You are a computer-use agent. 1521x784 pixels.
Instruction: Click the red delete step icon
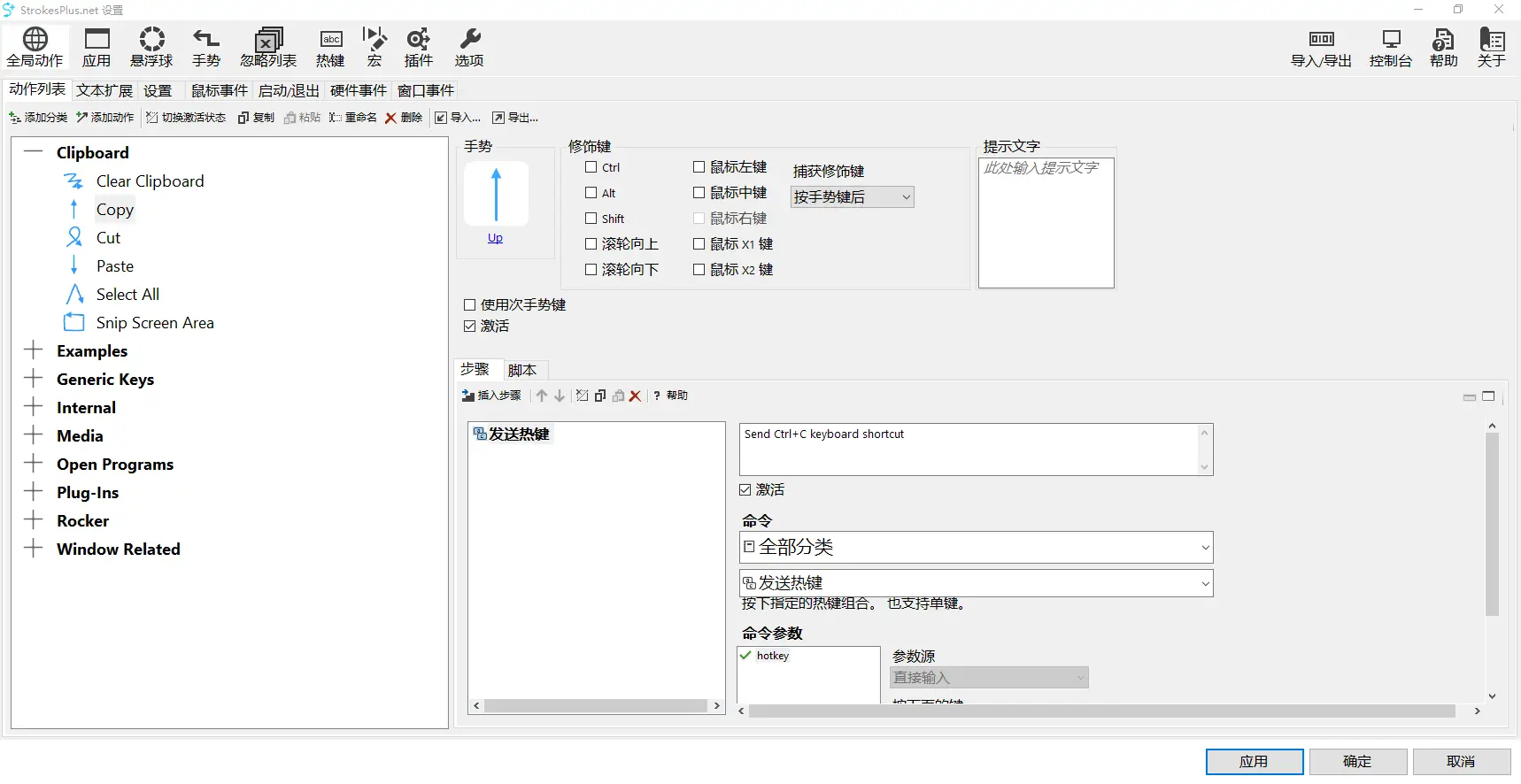pos(635,396)
